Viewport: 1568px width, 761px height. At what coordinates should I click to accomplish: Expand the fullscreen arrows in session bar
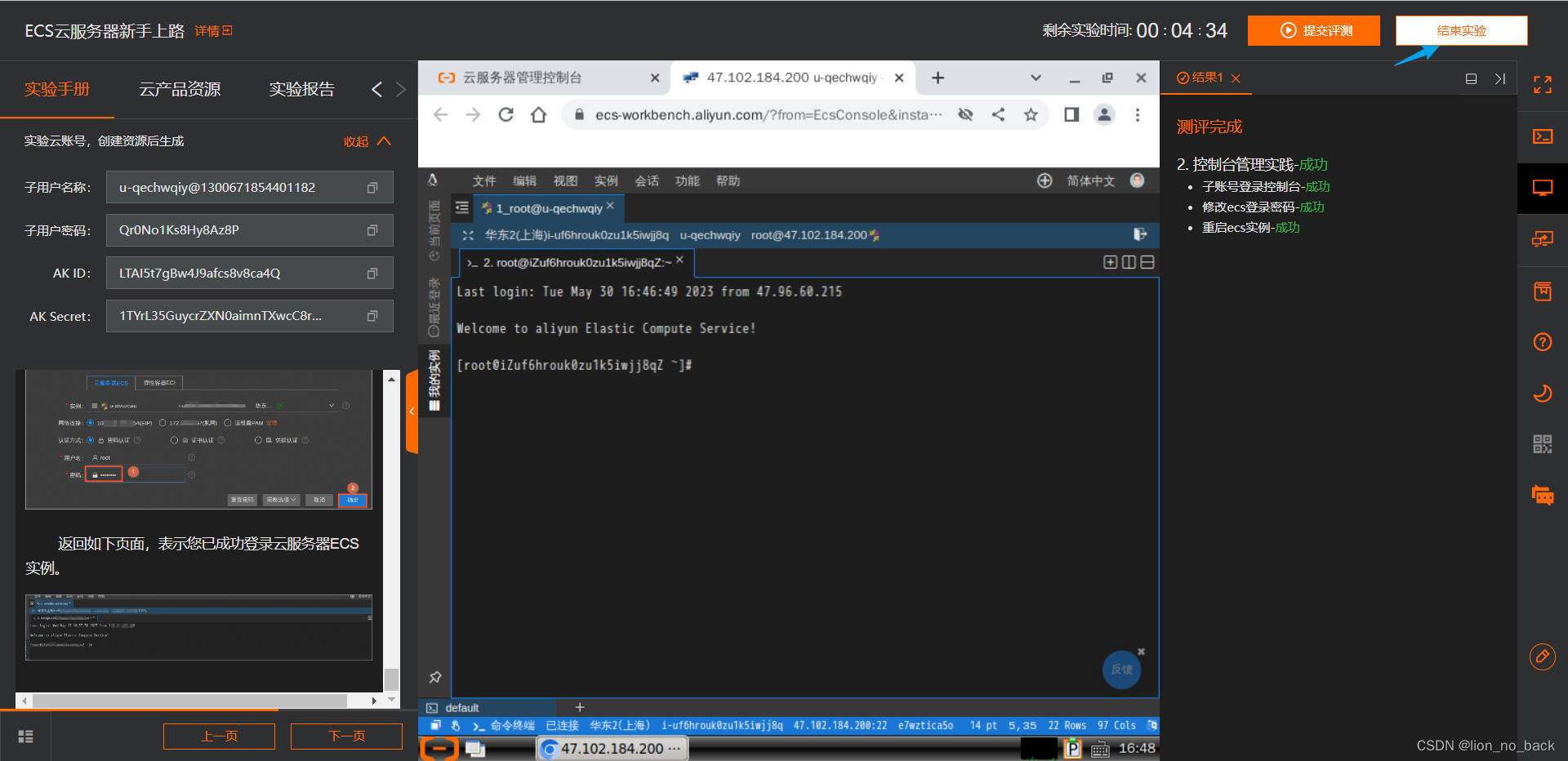pos(468,235)
